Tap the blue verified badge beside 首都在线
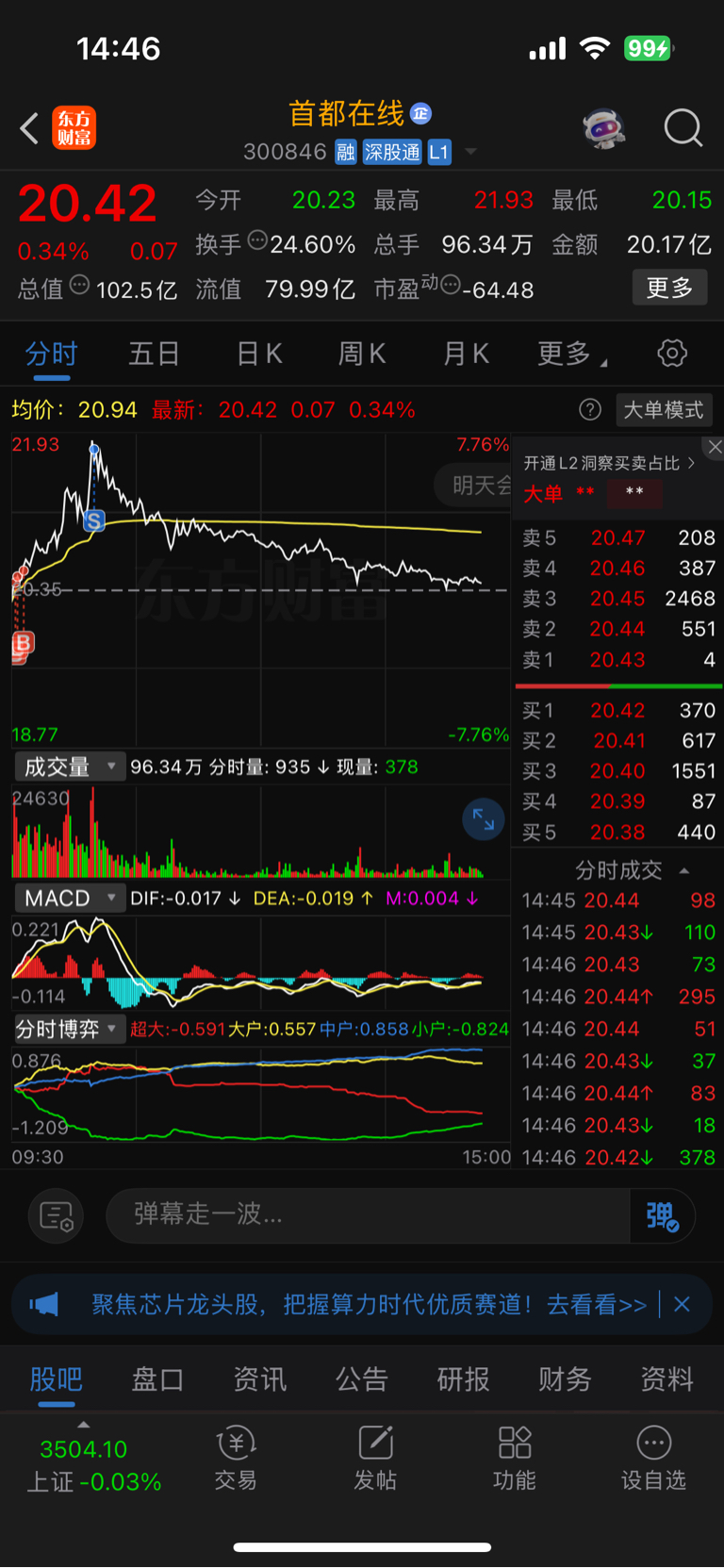 (421, 113)
